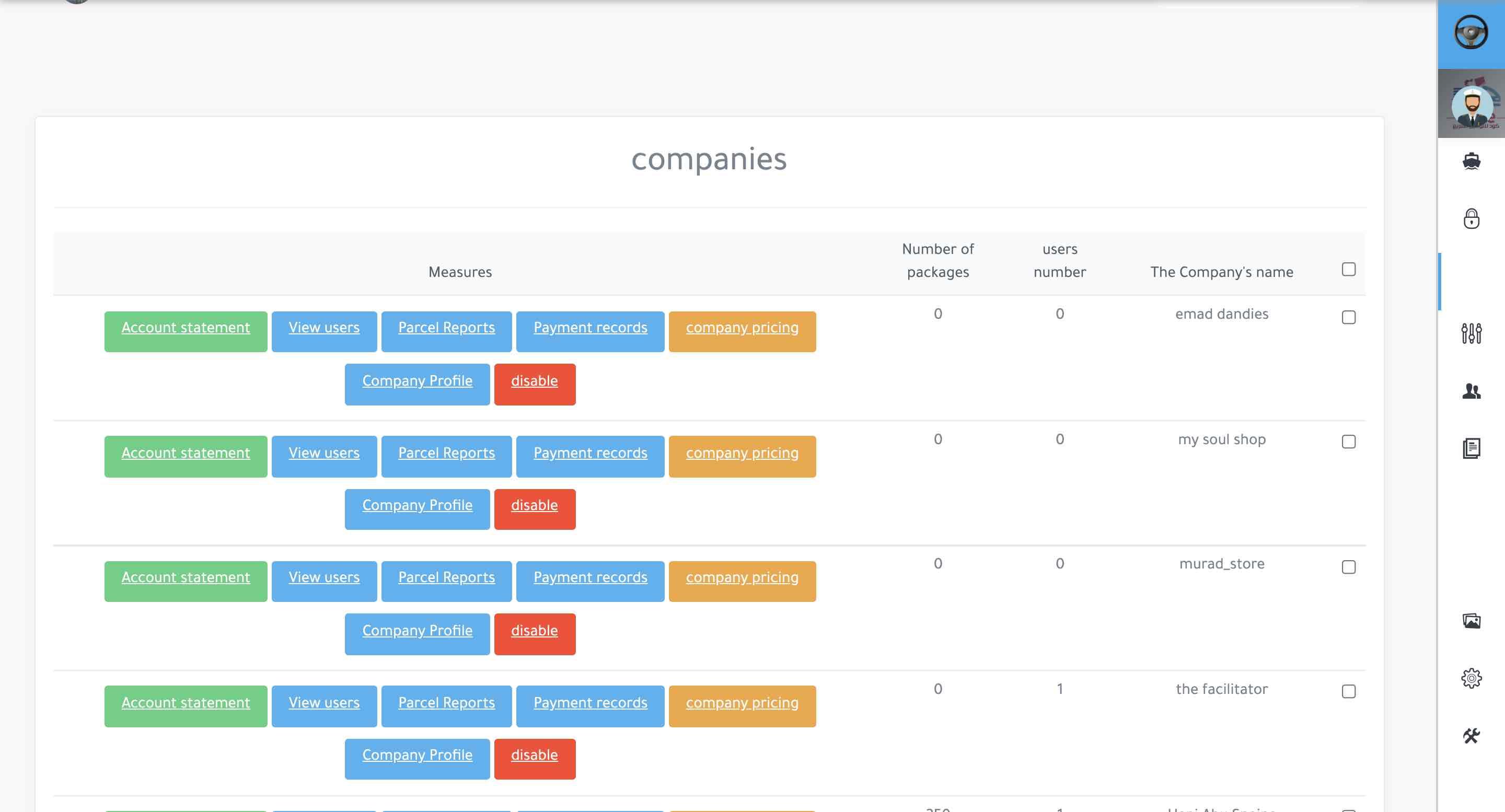Open the gear settings sidebar icon
1505x812 pixels.
point(1471,678)
